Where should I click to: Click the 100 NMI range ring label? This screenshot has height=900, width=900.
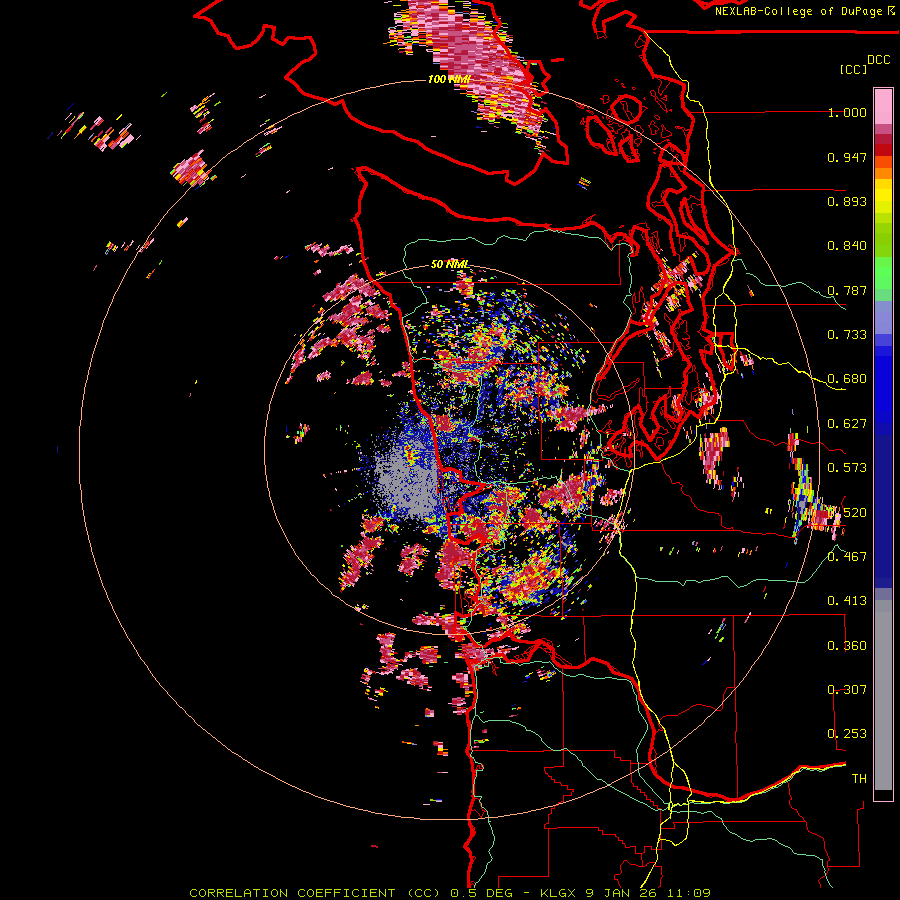click(449, 79)
